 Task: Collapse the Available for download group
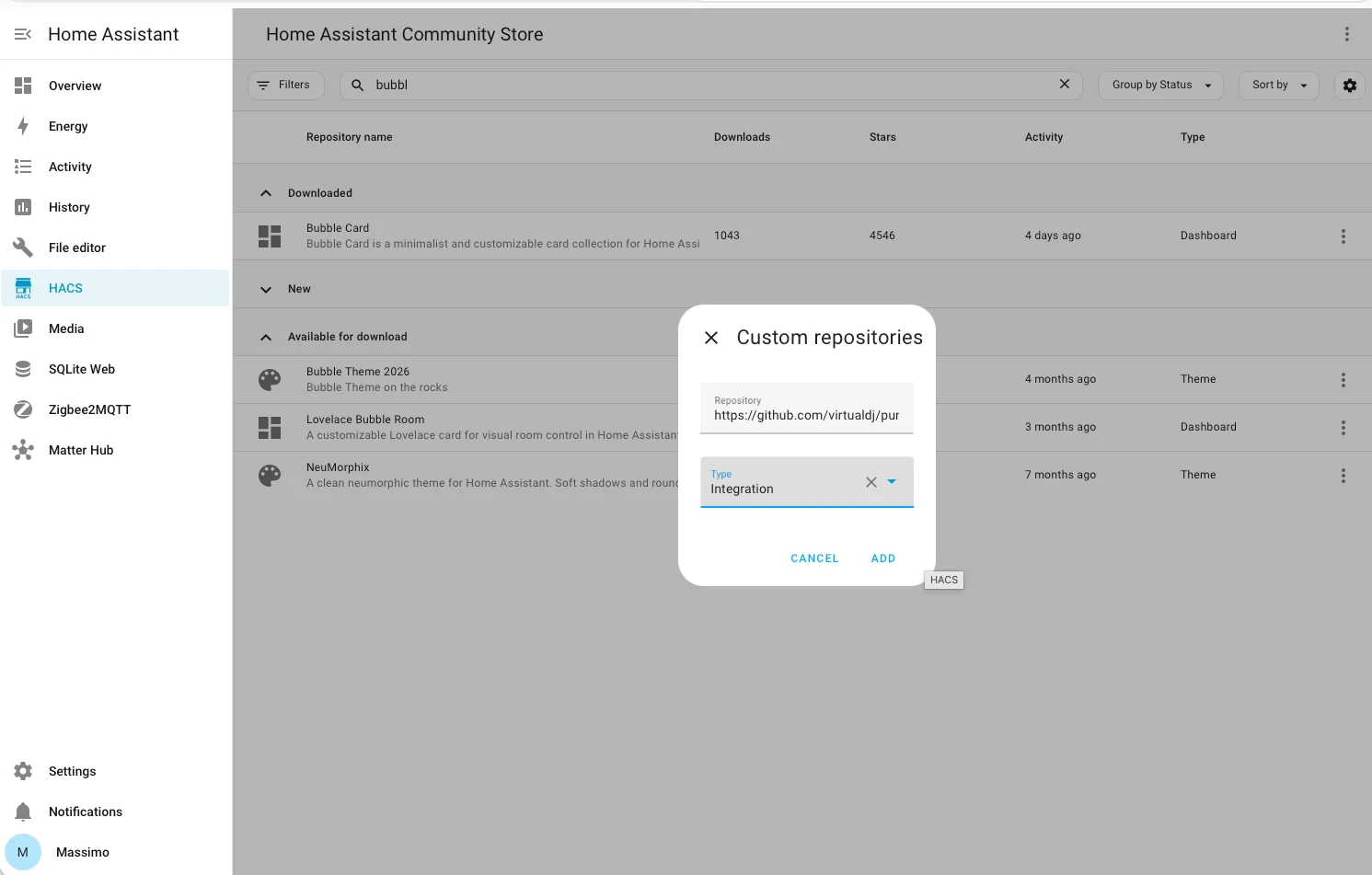coord(266,337)
